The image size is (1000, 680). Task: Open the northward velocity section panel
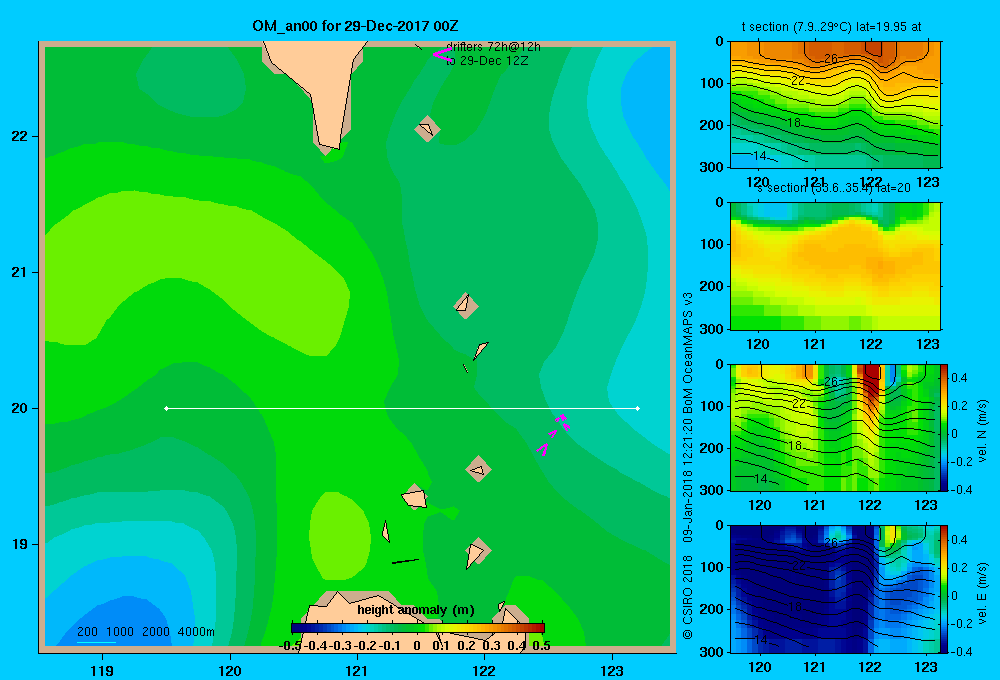835,427
